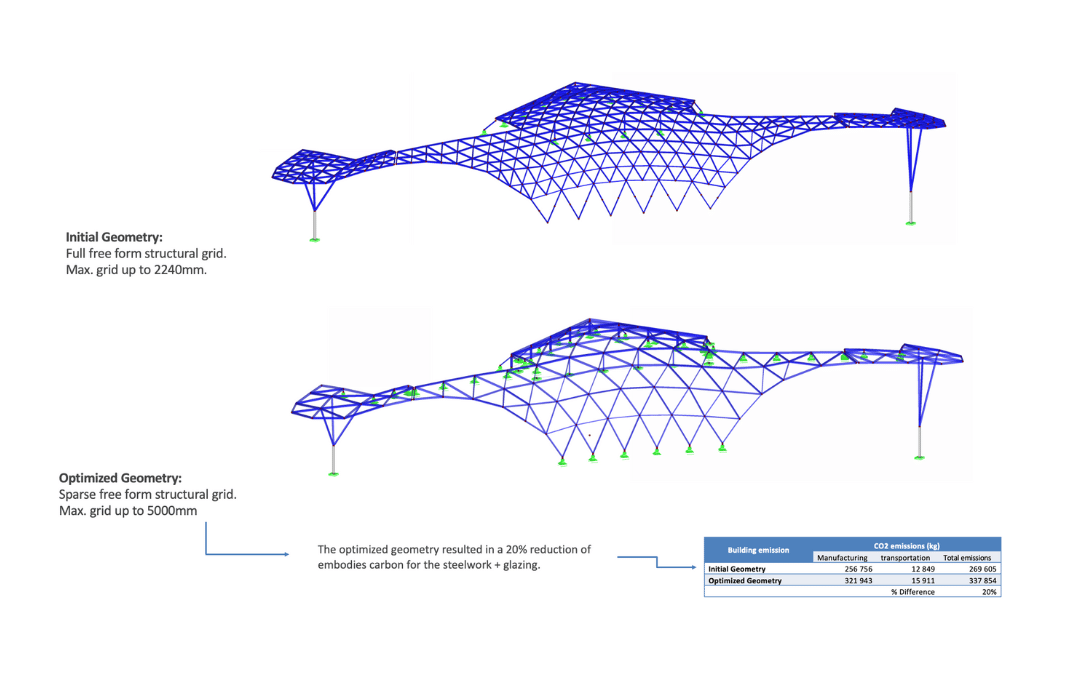Click the 20% reduction summary paragraph

(455, 557)
